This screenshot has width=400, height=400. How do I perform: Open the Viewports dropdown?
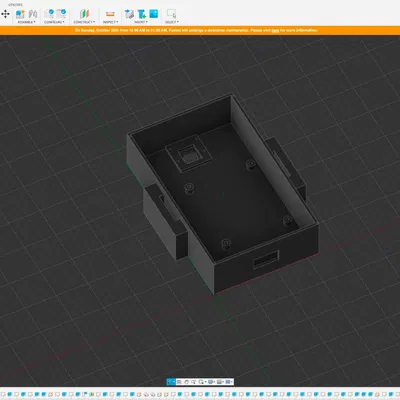pyautogui.click(x=229, y=382)
